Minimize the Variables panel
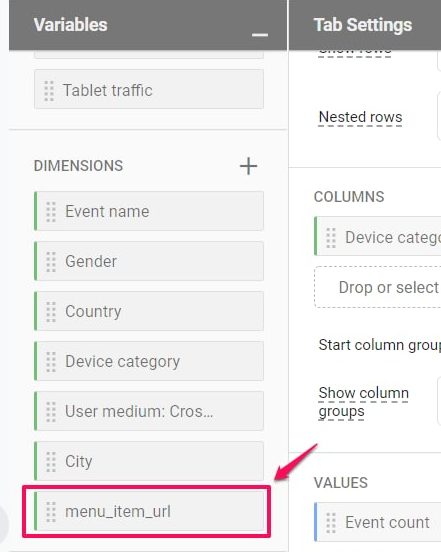This screenshot has width=441, height=552. click(260, 34)
